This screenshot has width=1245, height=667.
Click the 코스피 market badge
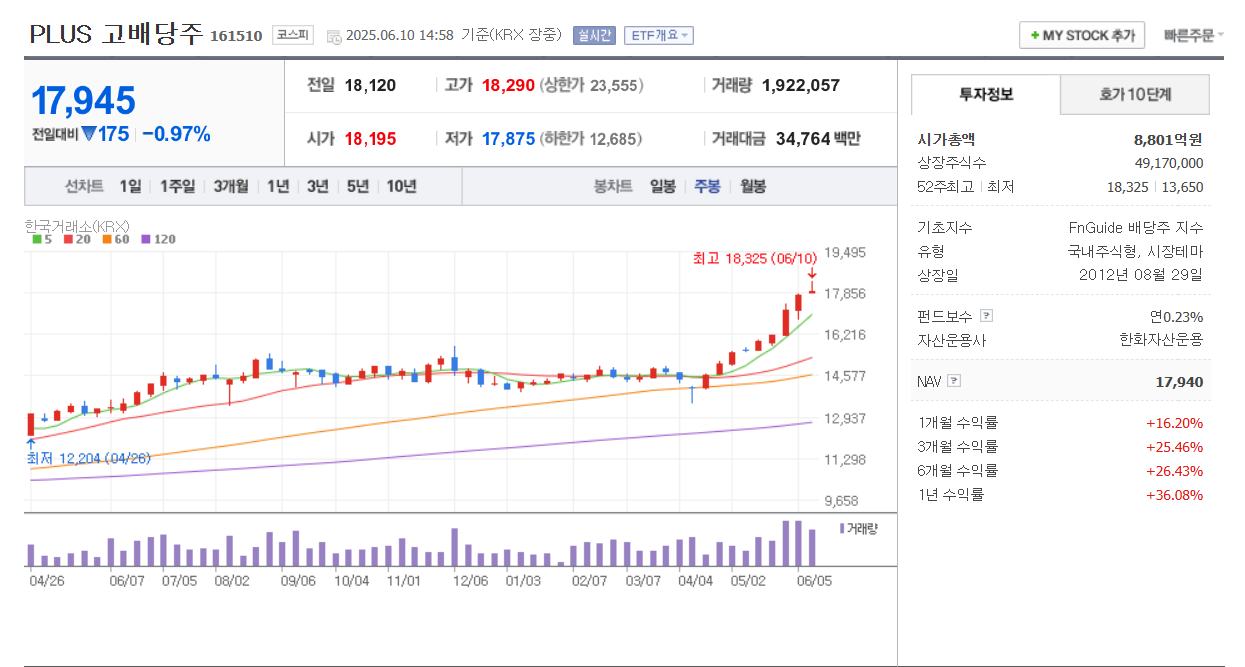pos(291,33)
